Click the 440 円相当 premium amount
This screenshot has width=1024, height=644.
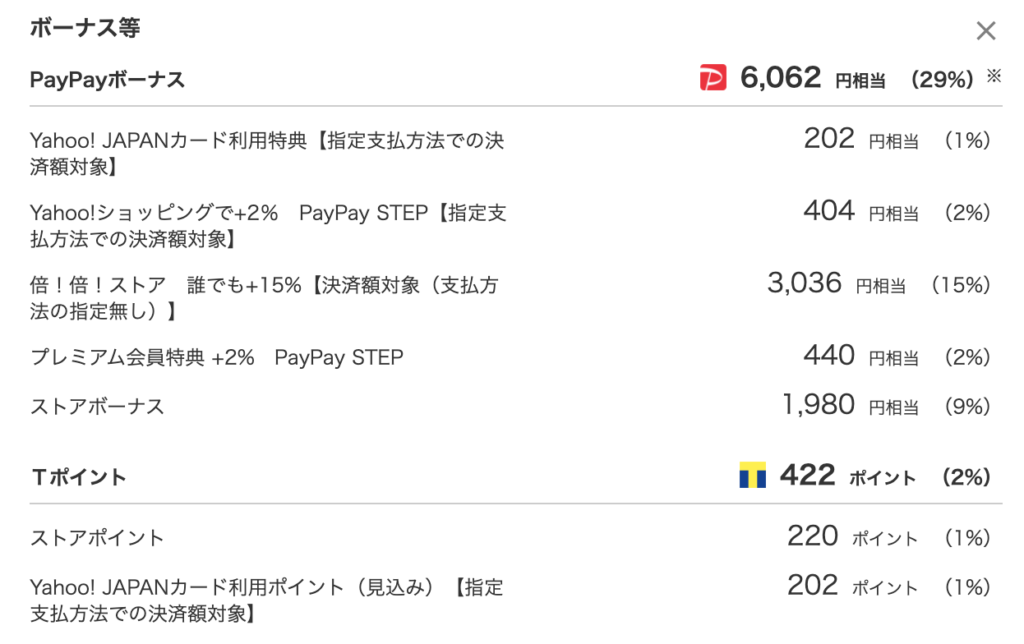[861, 356]
